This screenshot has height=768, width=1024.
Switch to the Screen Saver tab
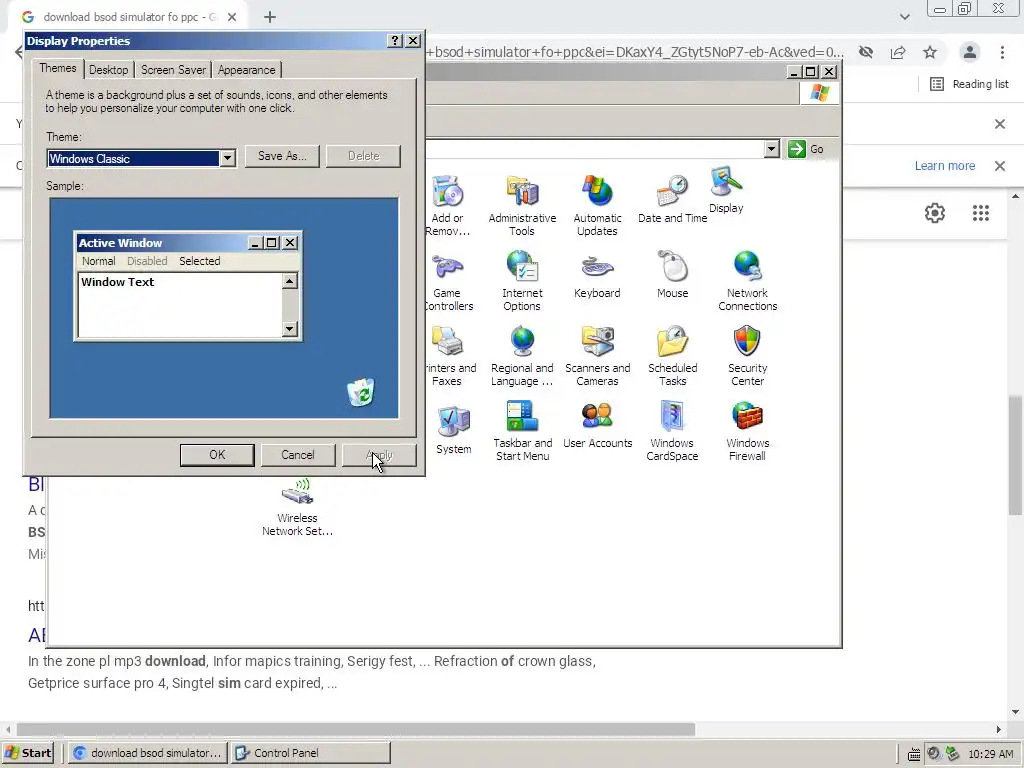[x=173, y=70]
